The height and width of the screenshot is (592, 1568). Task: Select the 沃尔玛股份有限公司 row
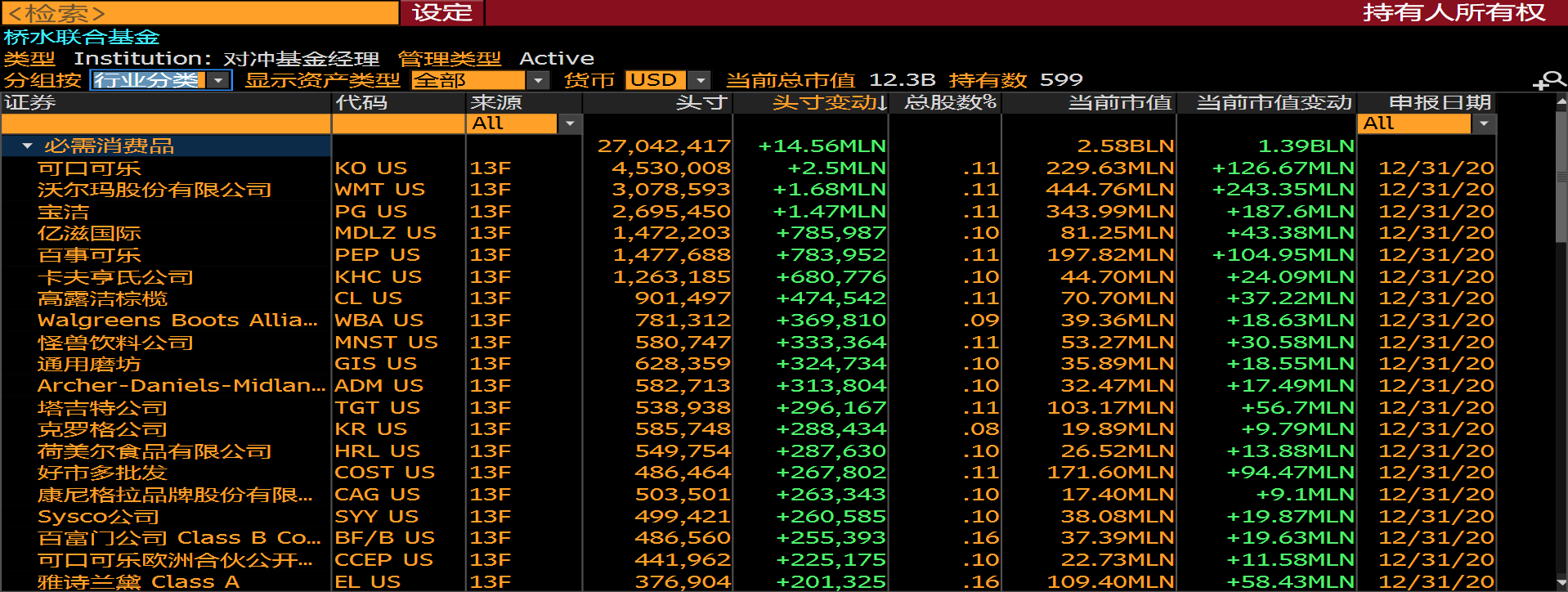pyautogui.click(x=748, y=190)
